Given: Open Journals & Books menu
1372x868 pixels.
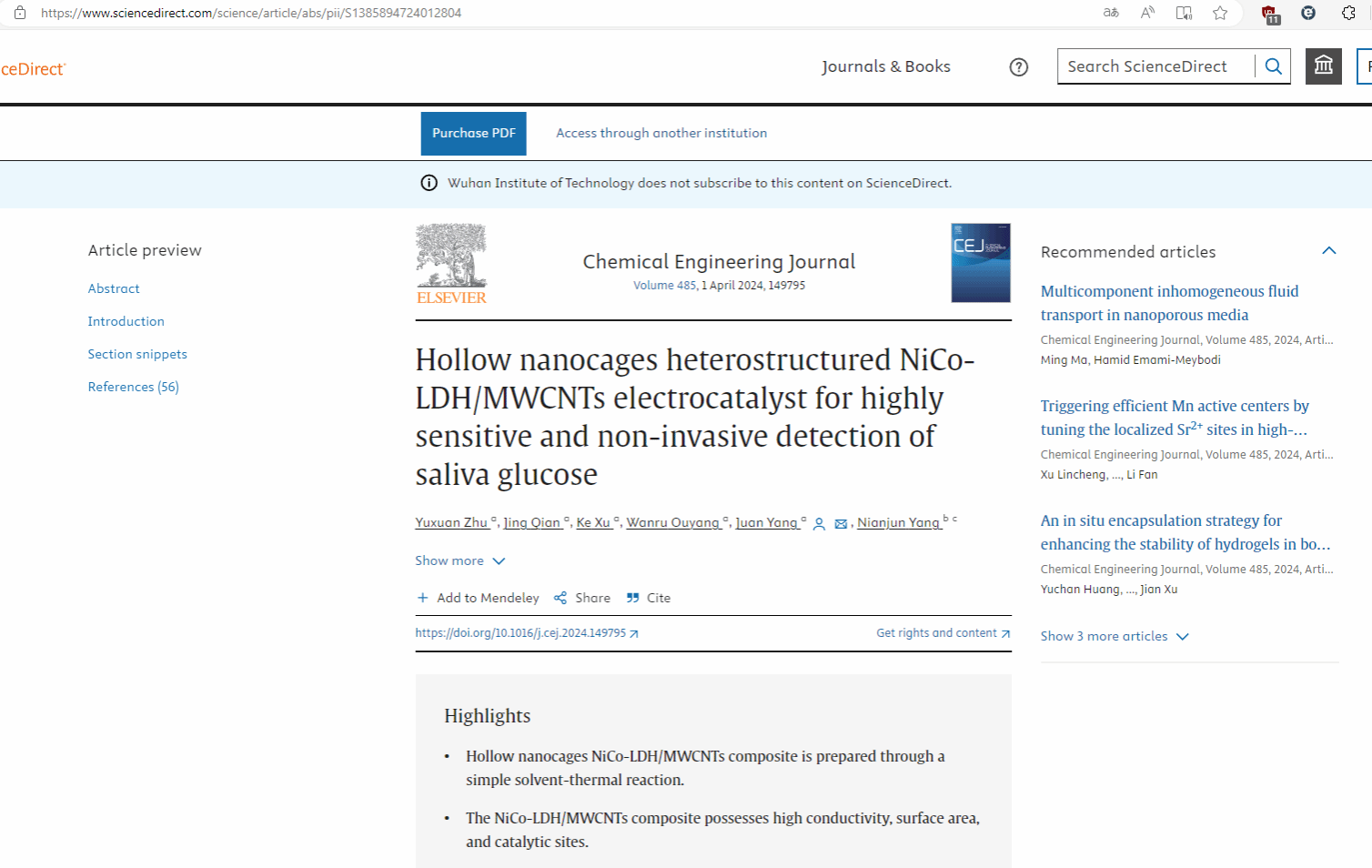Looking at the screenshot, I should tap(885, 66).
